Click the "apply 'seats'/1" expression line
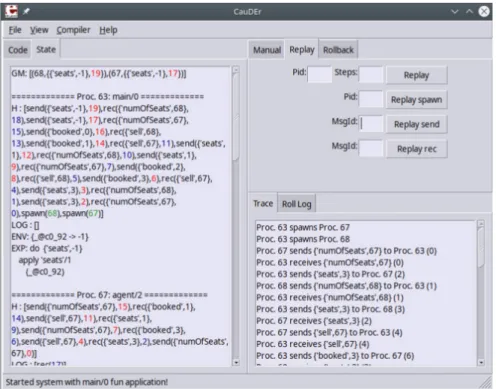The image size is (496, 389). click(45, 260)
